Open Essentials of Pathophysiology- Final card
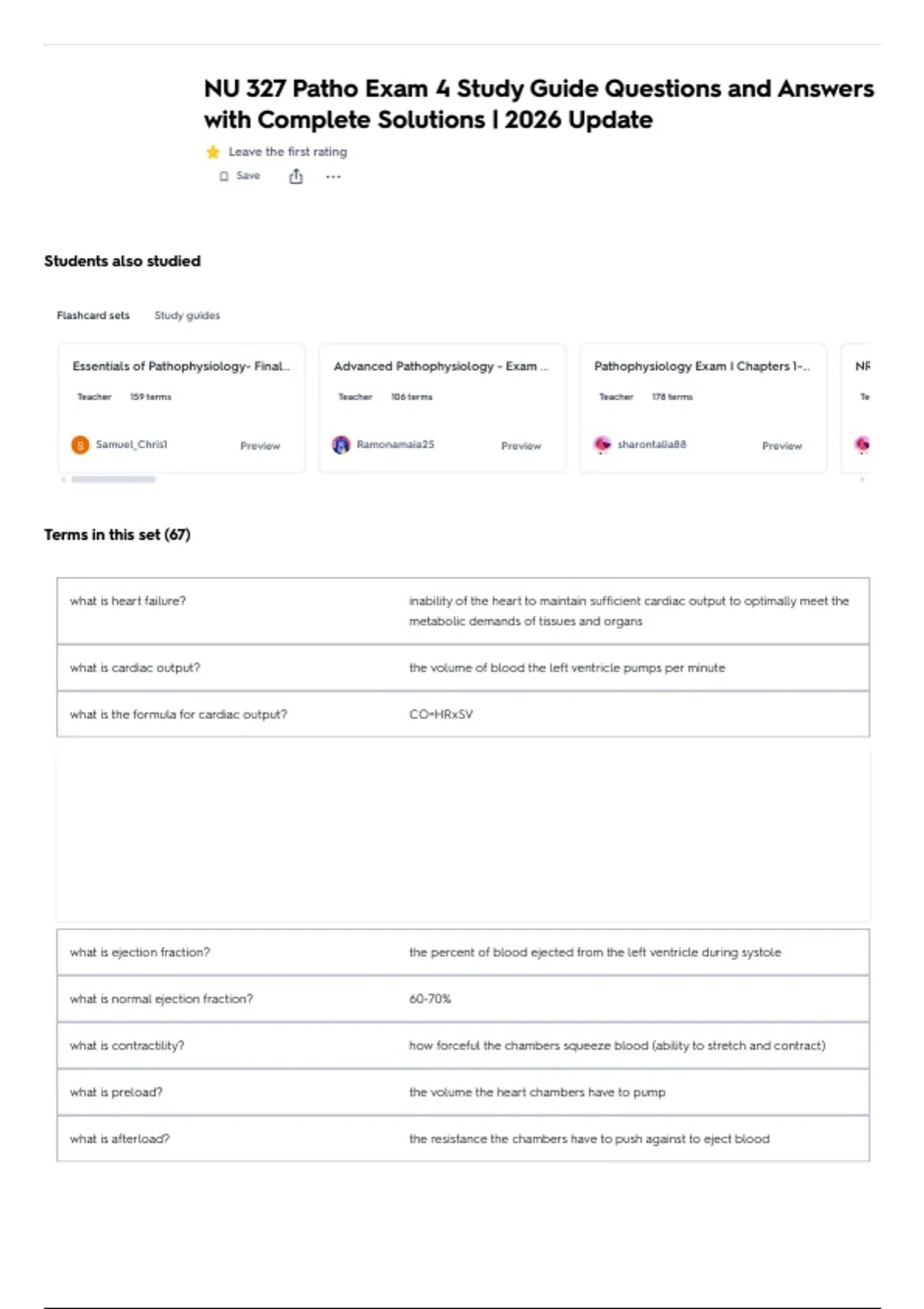The height and width of the screenshot is (1309, 924). pyautogui.click(x=182, y=407)
